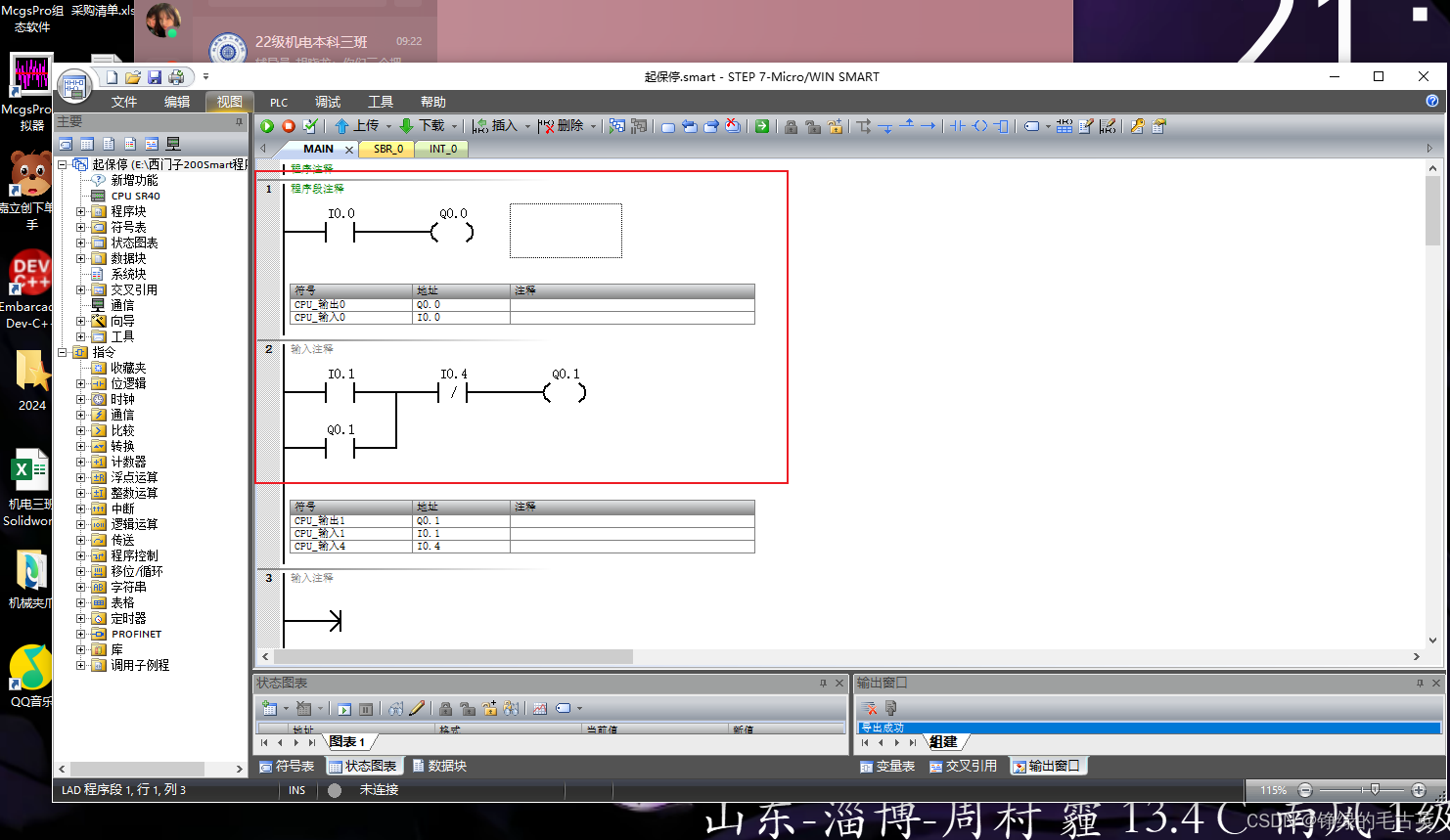Click the zoom-in plus button
This screenshot has width=1450, height=840.
[x=1419, y=790]
